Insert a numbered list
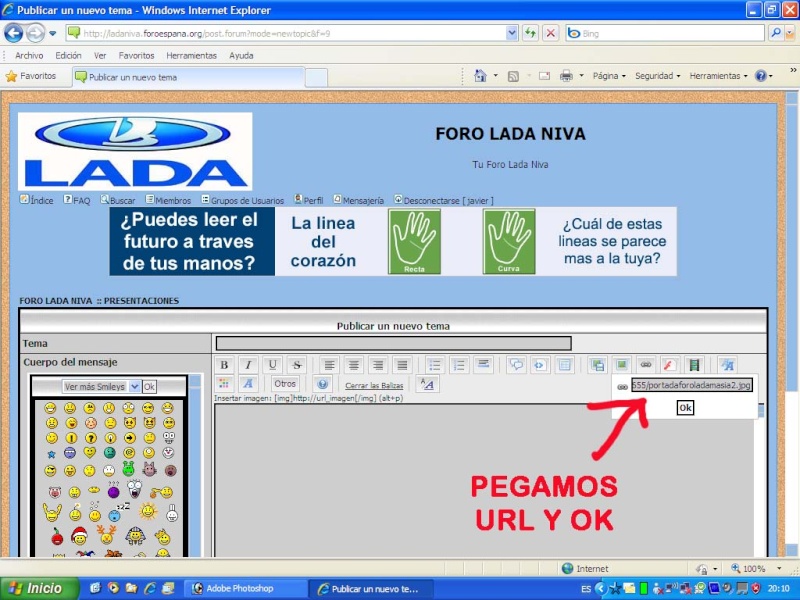 (x=459, y=365)
